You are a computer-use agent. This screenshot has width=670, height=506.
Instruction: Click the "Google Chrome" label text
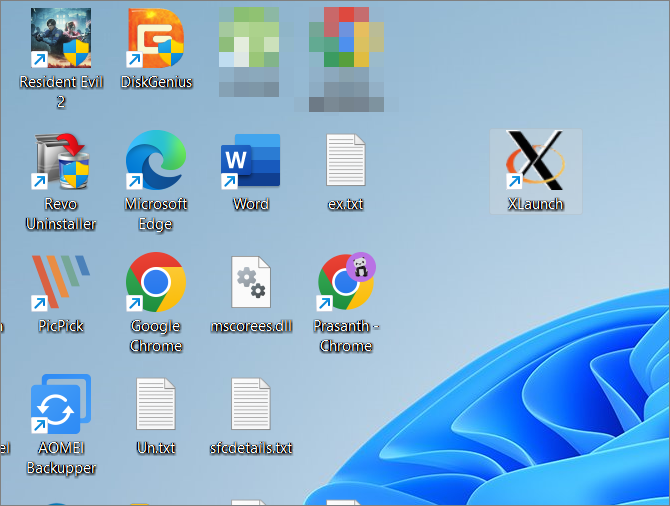click(x=156, y=336)
